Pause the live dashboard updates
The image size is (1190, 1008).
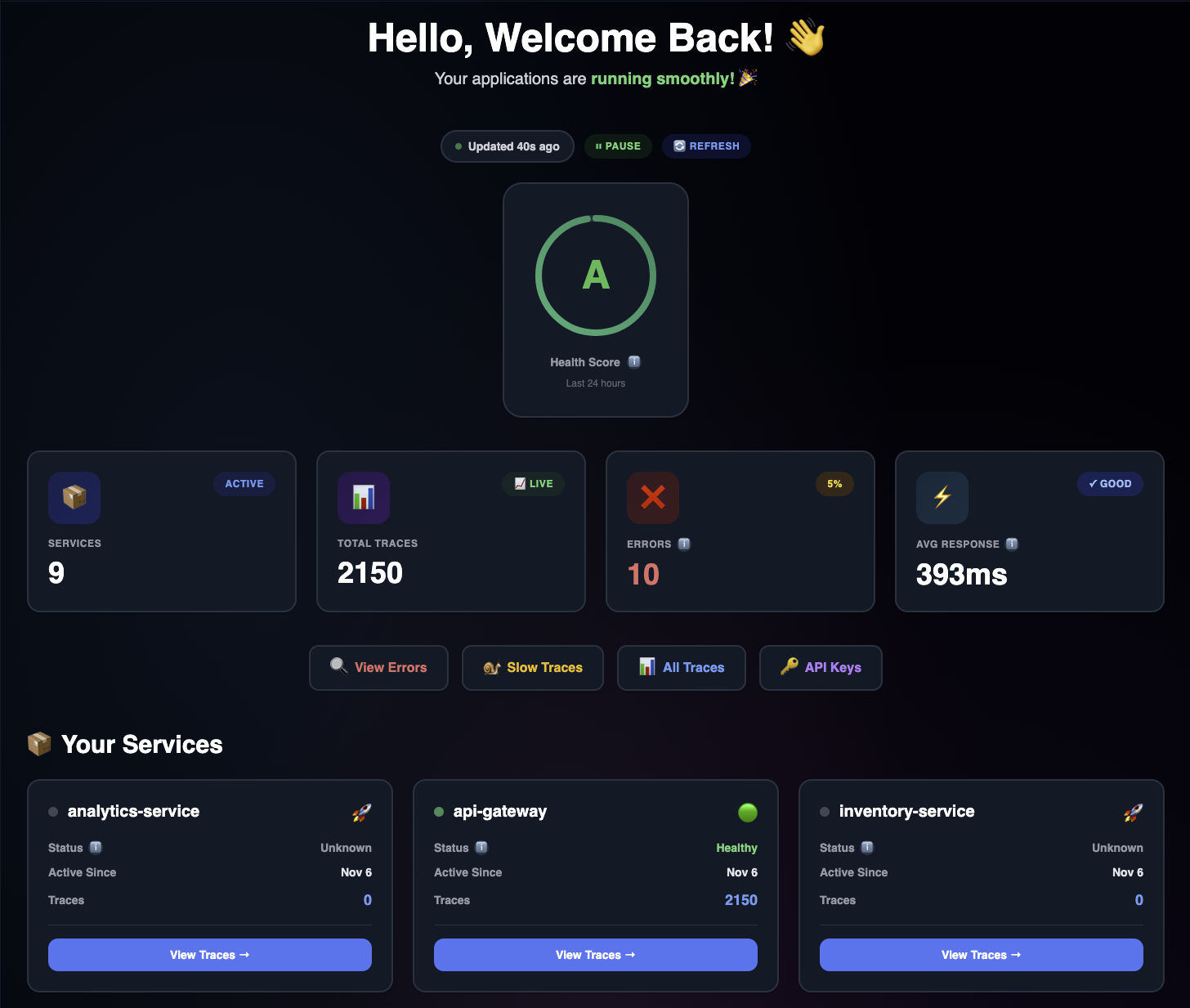618,146
